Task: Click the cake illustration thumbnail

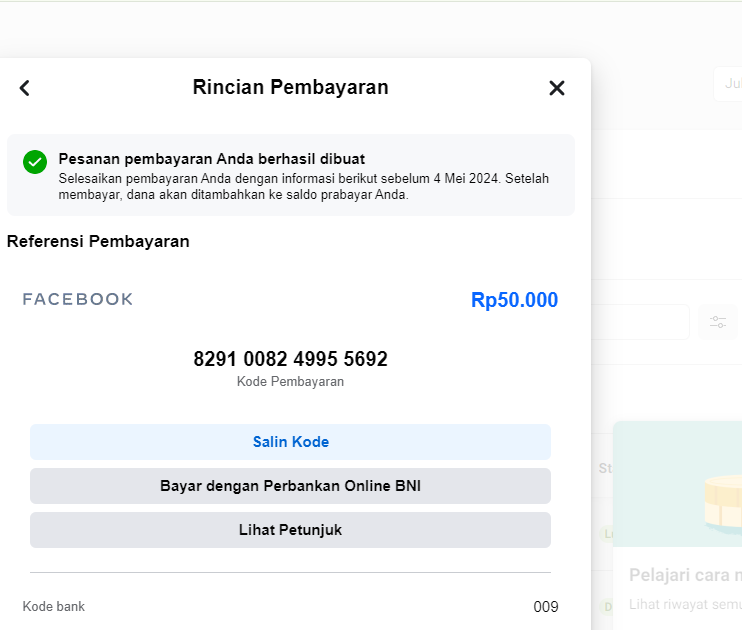Action: click(723, 505)
